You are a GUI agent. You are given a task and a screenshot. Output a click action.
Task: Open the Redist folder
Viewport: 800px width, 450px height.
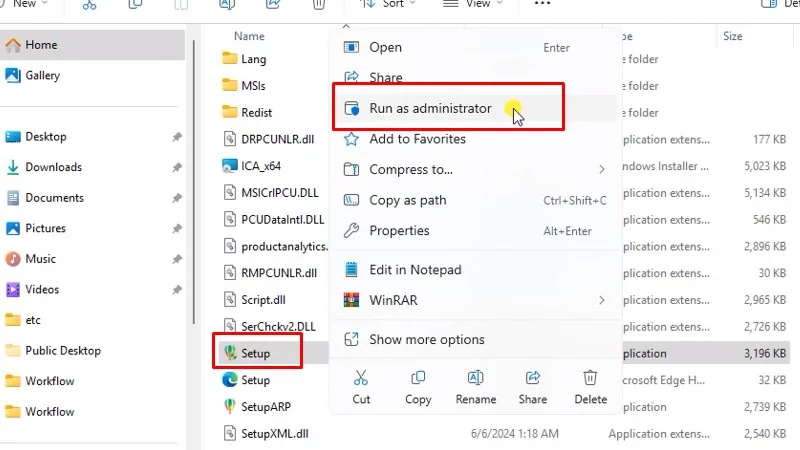pos(256,112)
